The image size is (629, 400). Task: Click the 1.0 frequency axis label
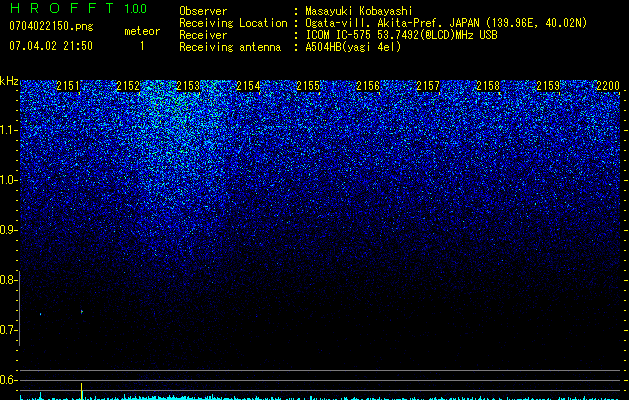coord(8,180)
